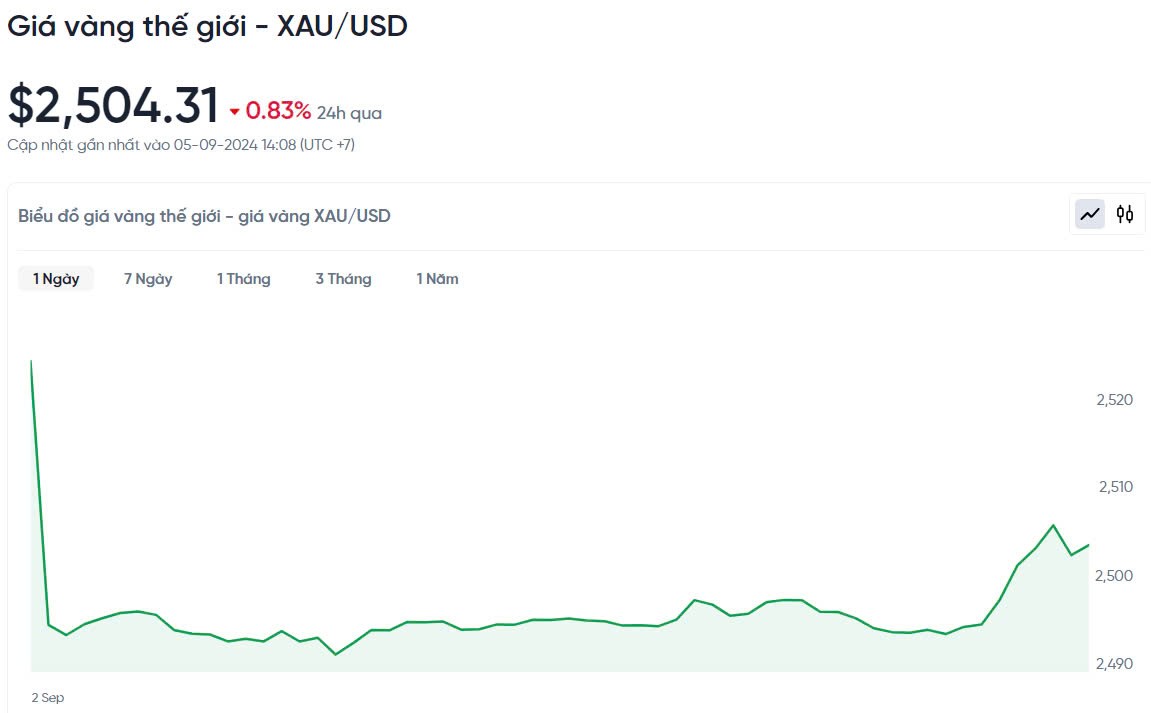1151x713 pixels.
Task: Click the 2,510 price axis label
Action: (x=1114, y=487)
